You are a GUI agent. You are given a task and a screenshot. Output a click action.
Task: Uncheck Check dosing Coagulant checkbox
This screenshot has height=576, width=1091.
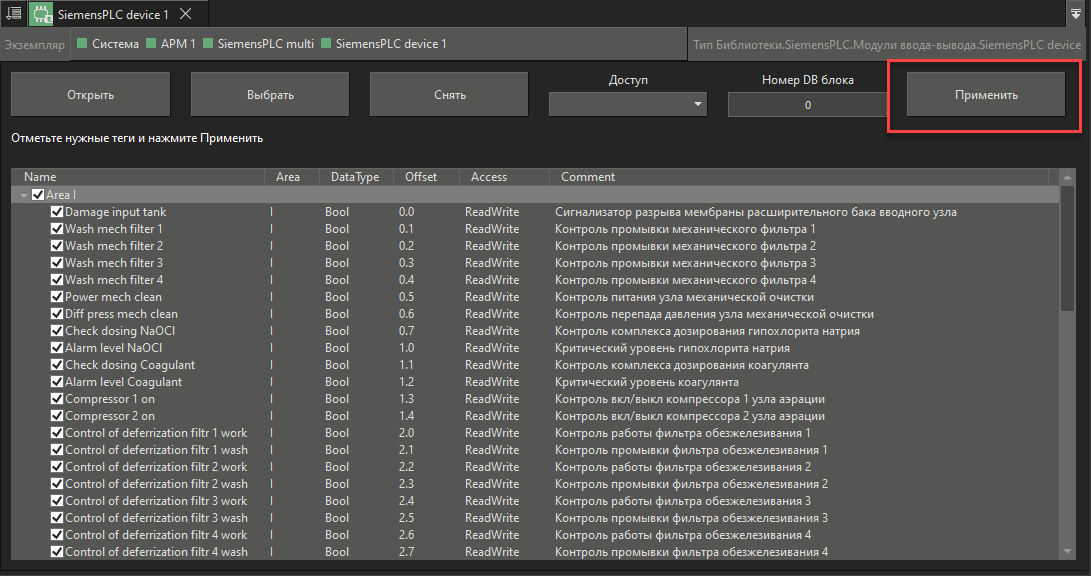[x=57, y=365]
